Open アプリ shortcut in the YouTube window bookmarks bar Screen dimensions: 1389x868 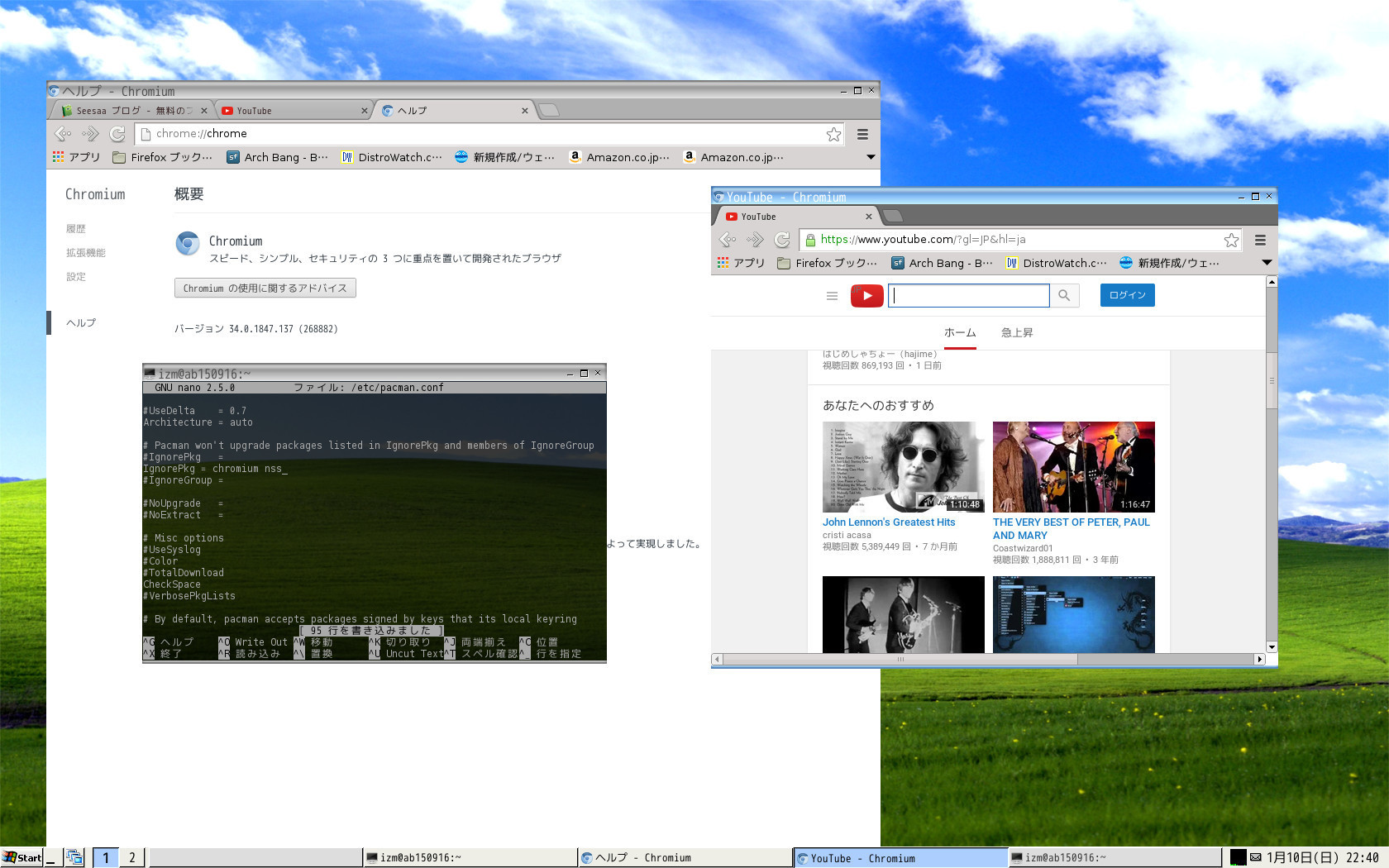click(741, 263)
